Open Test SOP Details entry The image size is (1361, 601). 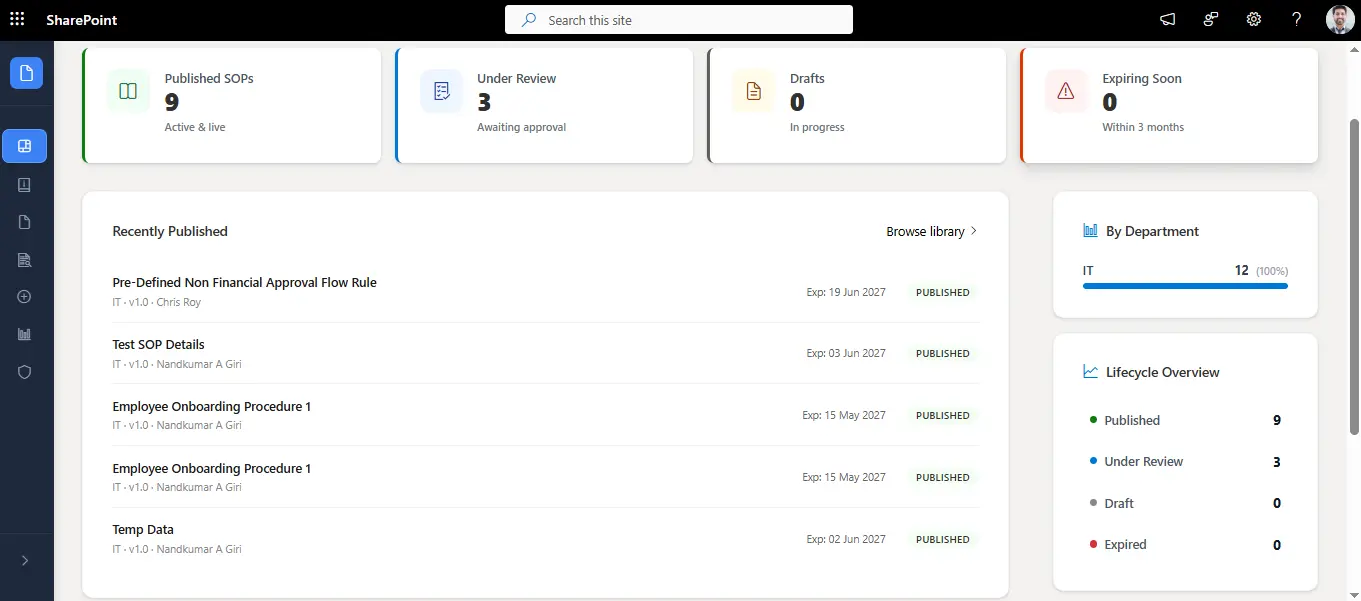click(x=159, y=345)
